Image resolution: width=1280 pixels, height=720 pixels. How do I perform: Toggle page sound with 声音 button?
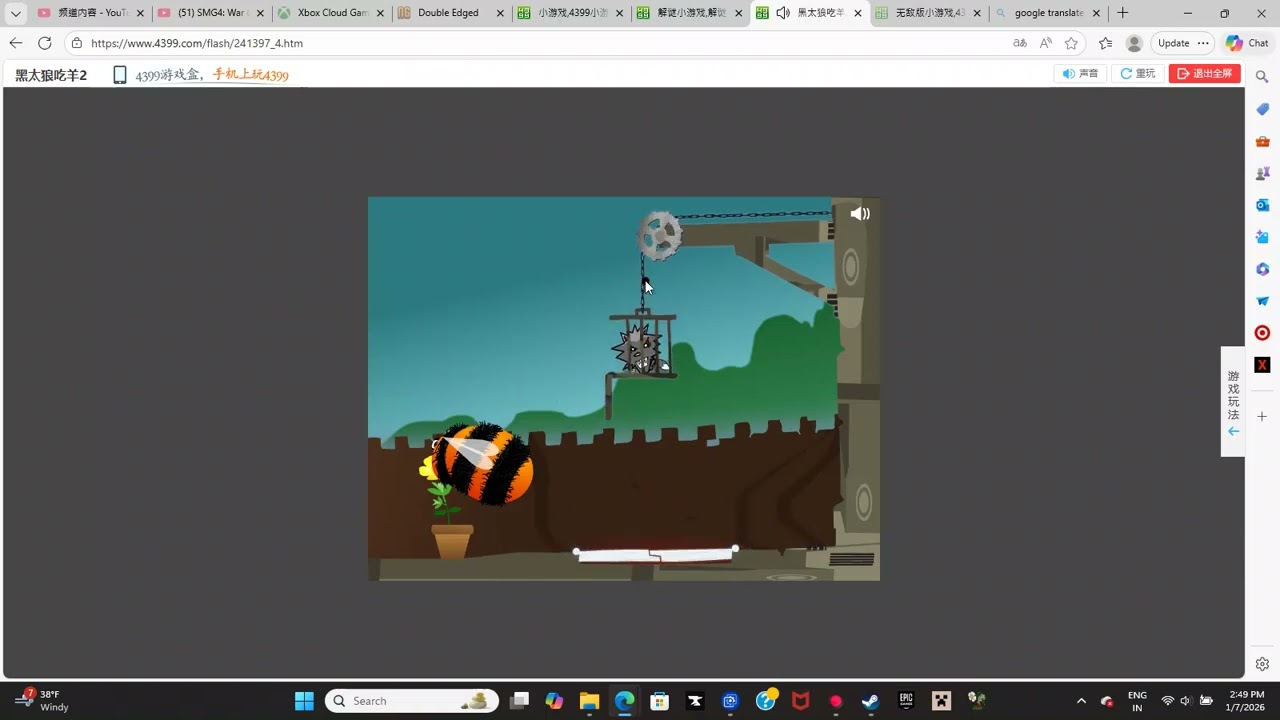[1080, 73]
